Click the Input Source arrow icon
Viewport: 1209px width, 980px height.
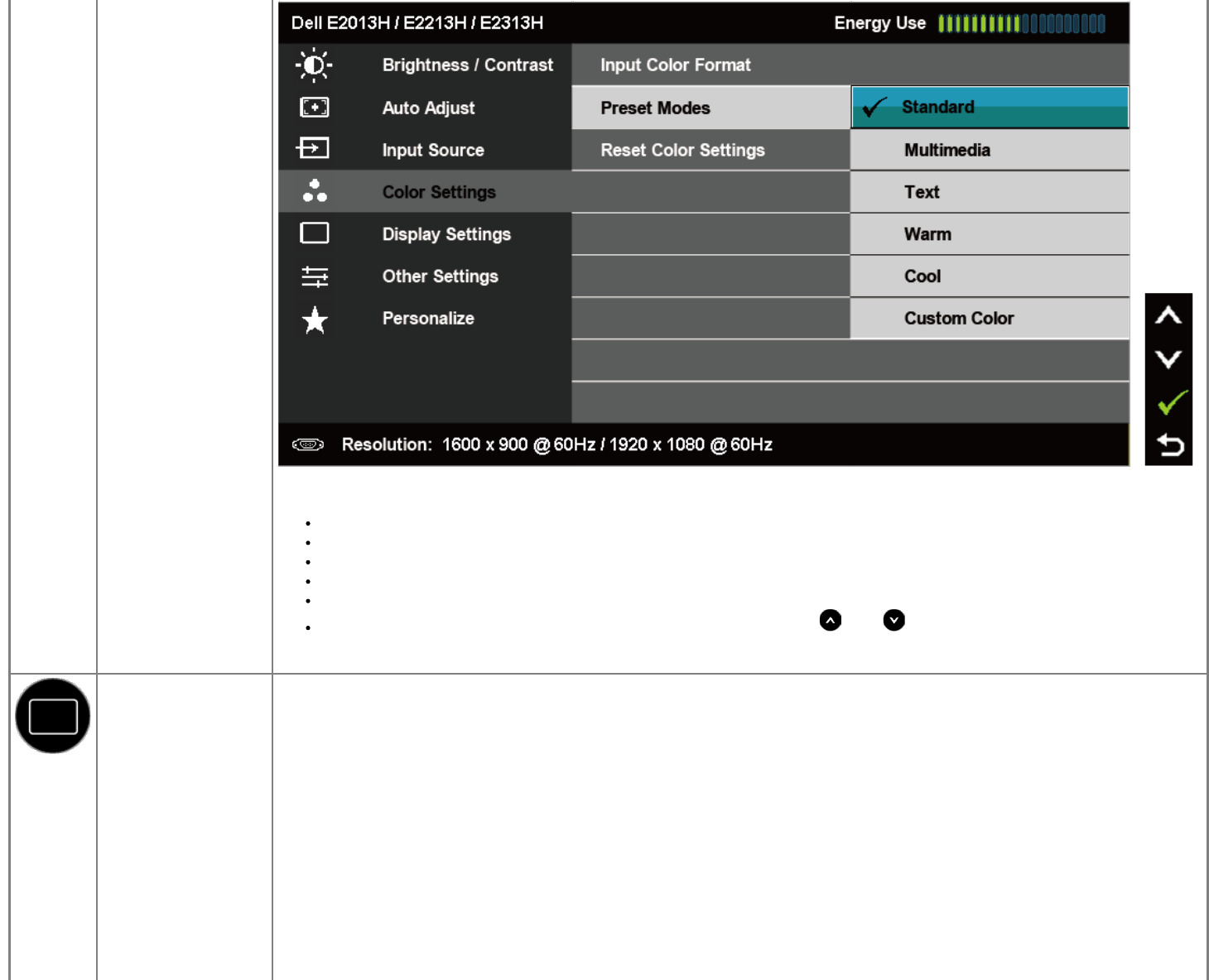[313, 148]
